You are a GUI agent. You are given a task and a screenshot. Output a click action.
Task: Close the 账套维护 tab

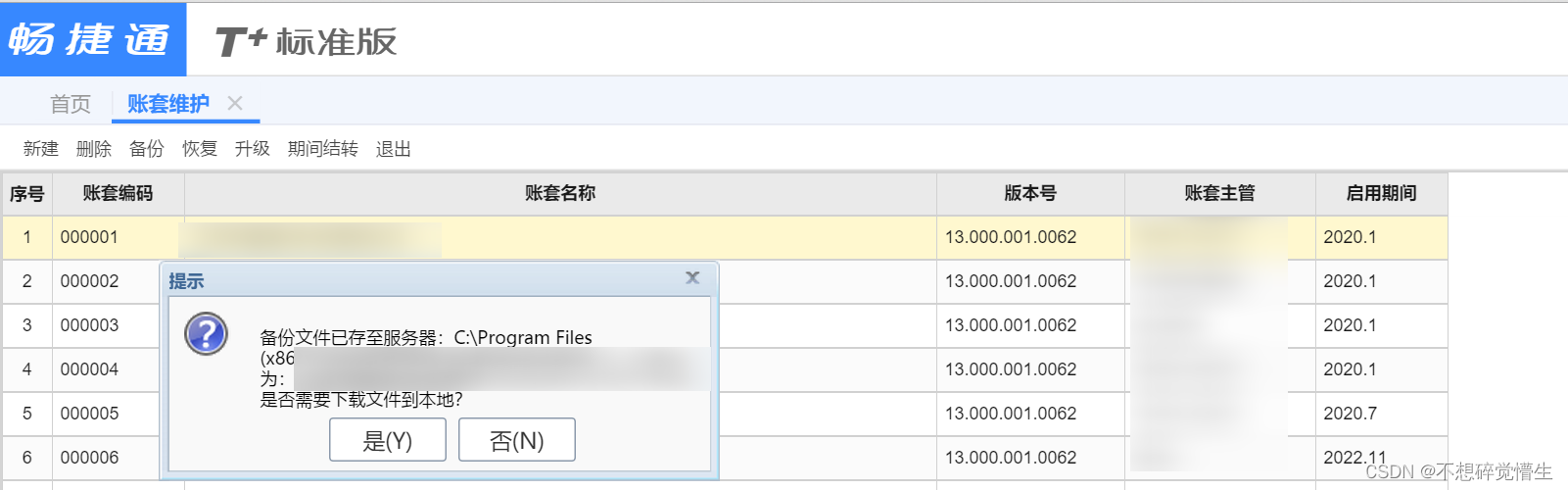235,103
